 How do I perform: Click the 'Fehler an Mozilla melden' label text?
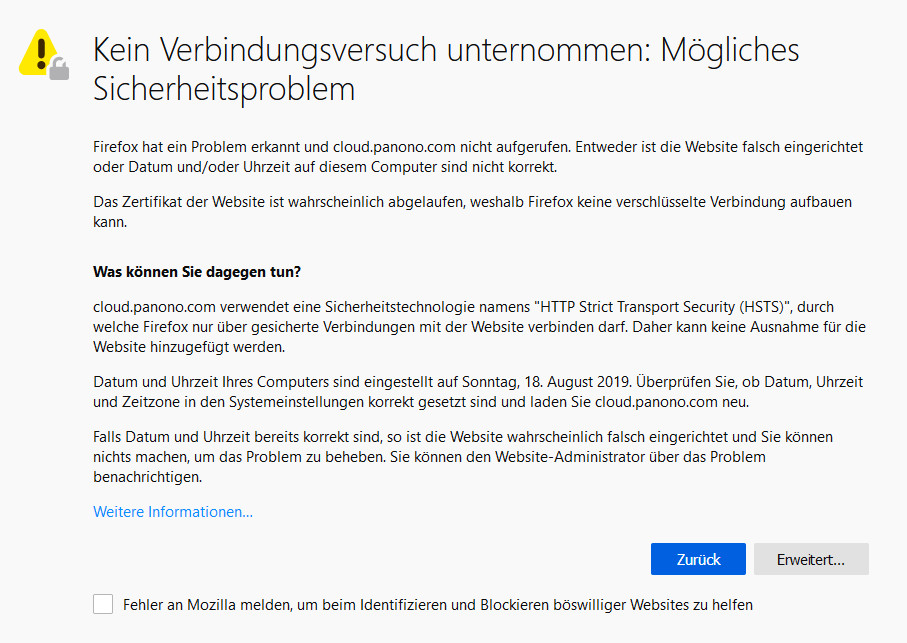(437, 604)
